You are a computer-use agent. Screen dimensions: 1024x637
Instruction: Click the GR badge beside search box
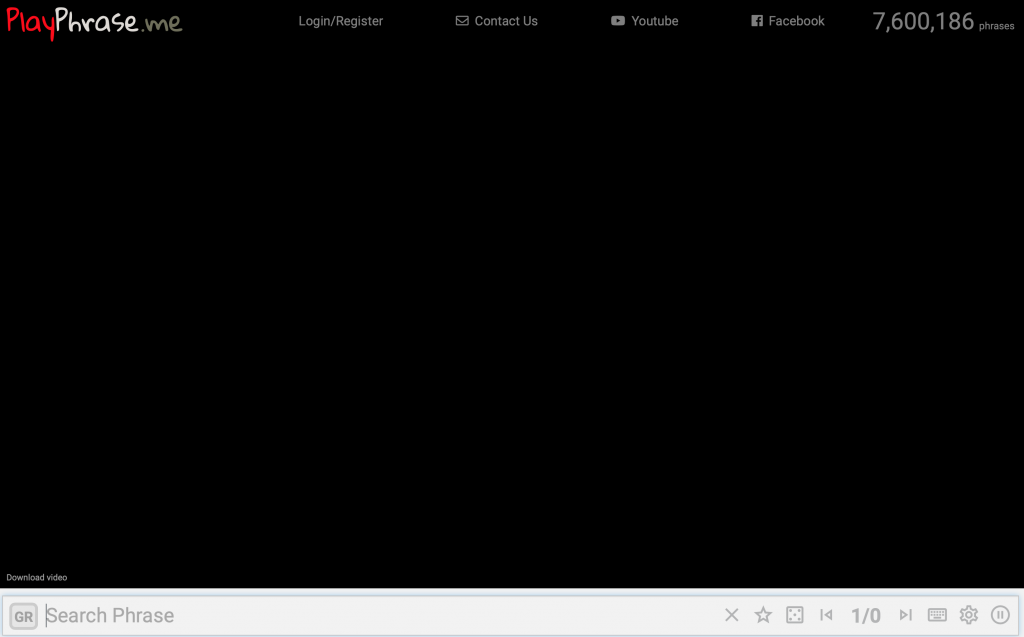coord(24,616)
